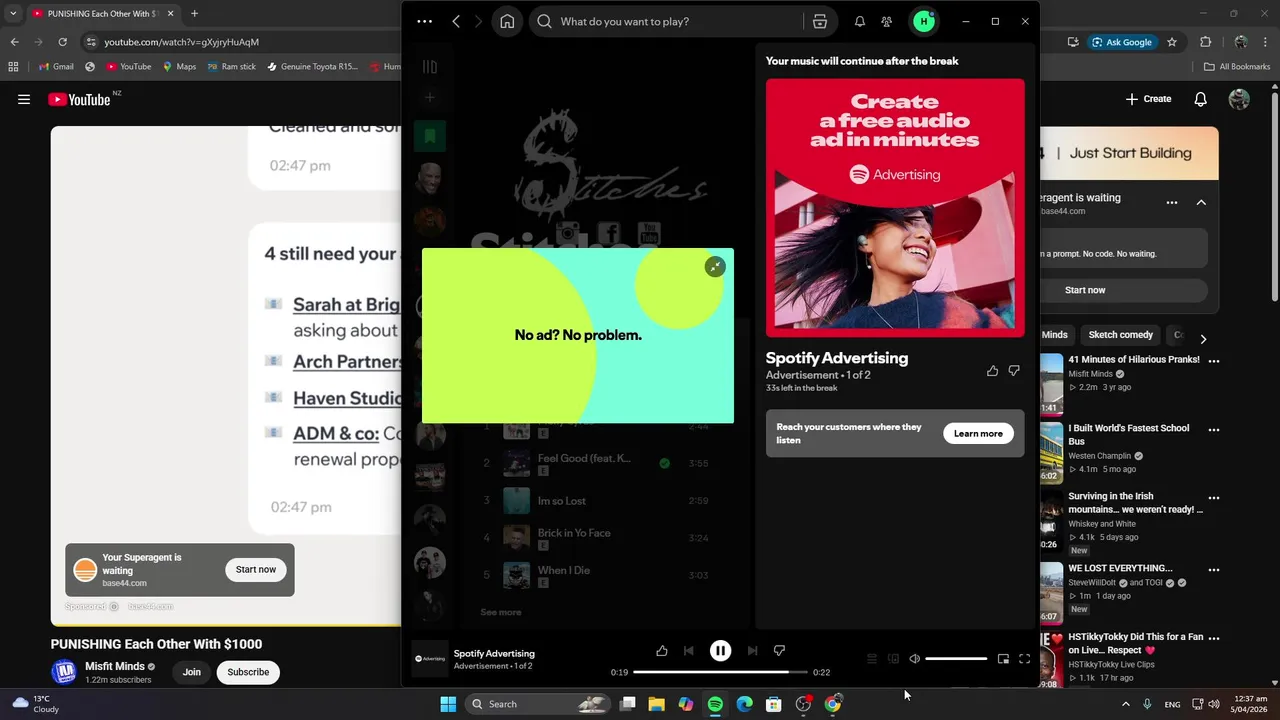Viewport: 1280px width, 720px height.
Task: Skip to next track in Spotify
Action: click(x=752, y=650)
